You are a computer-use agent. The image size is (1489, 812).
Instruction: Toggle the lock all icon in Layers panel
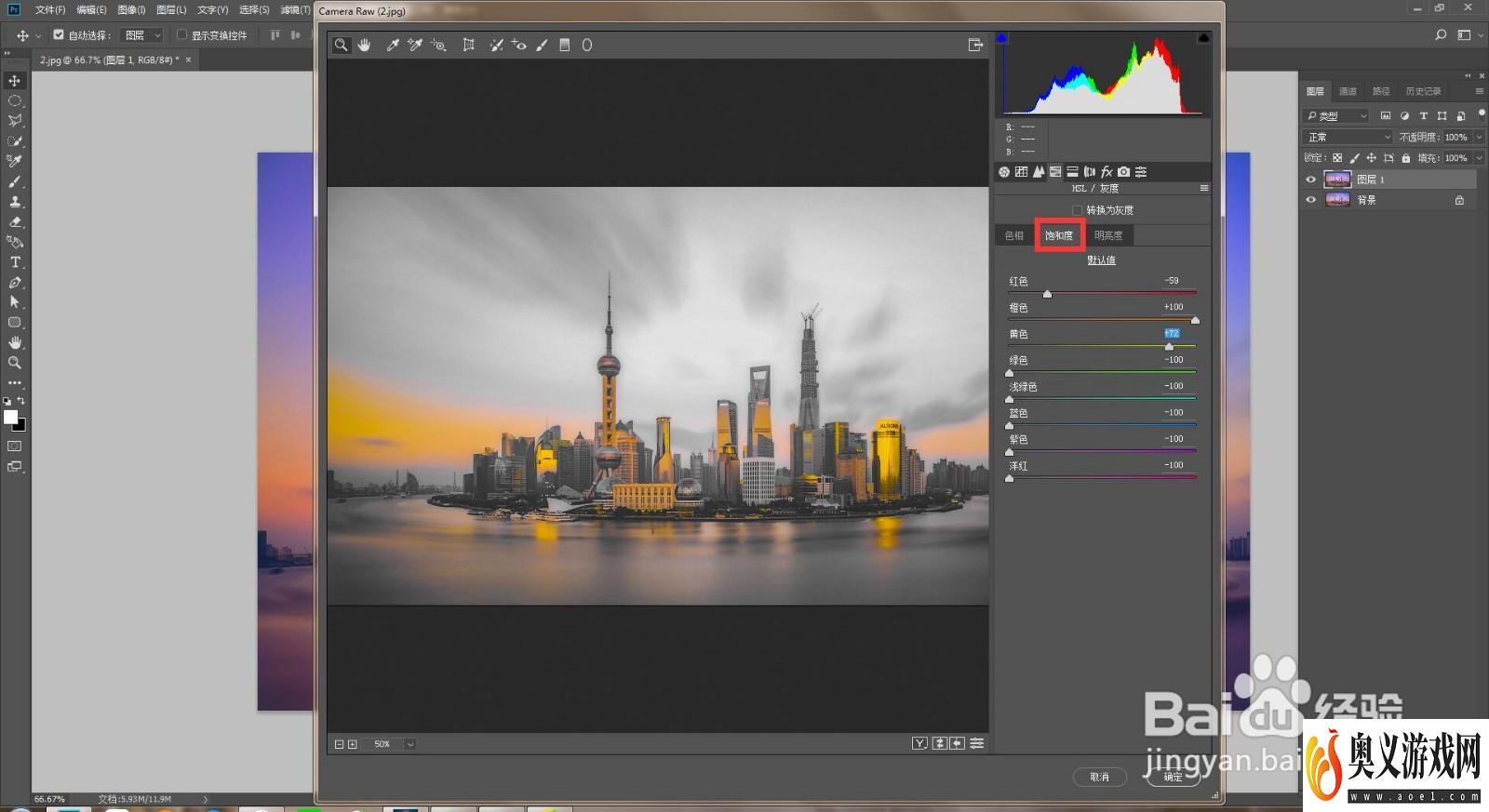click(1405, 158)
